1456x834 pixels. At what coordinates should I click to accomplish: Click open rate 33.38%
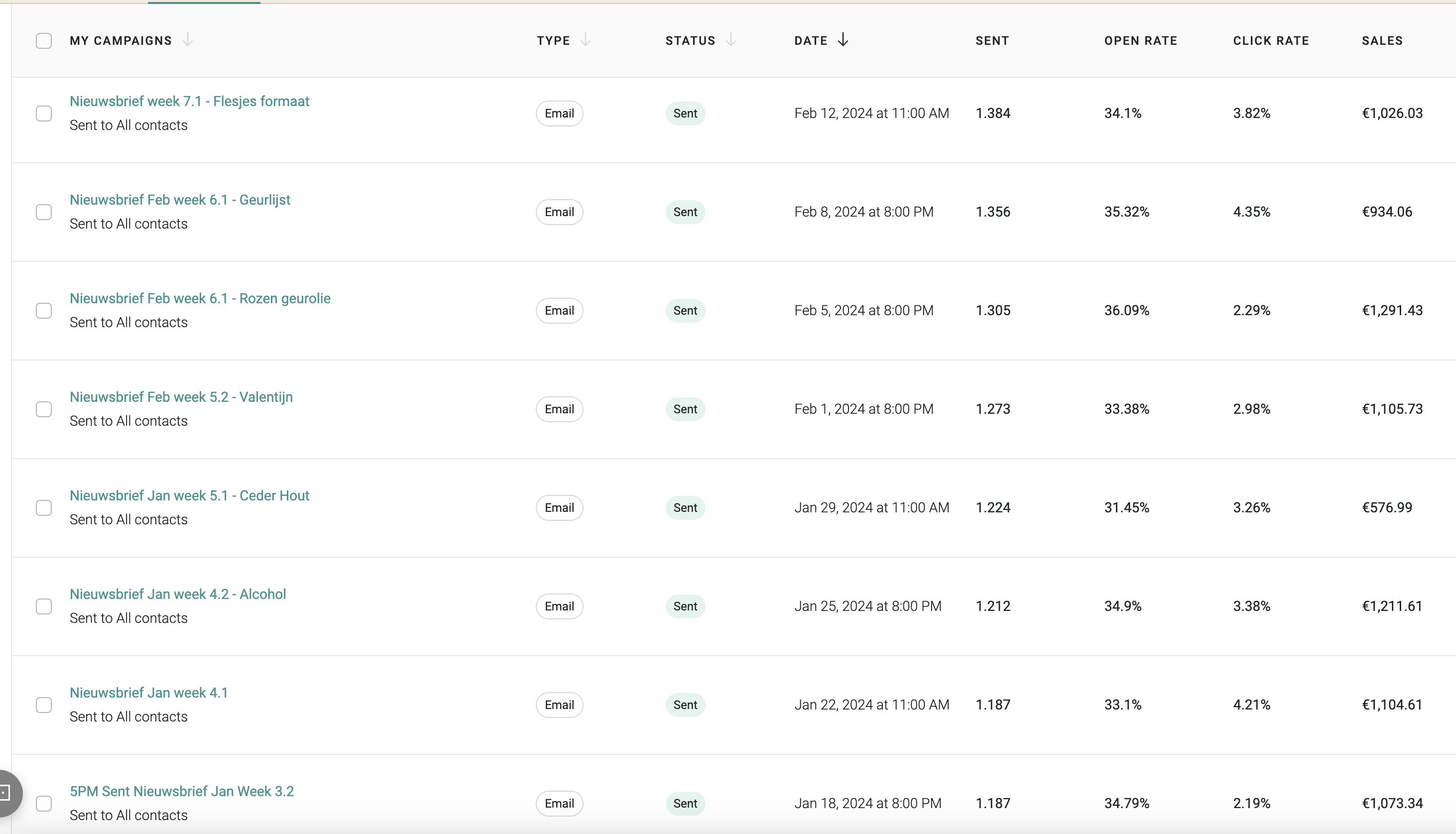pyautogui.click(x=1127, y=409)
